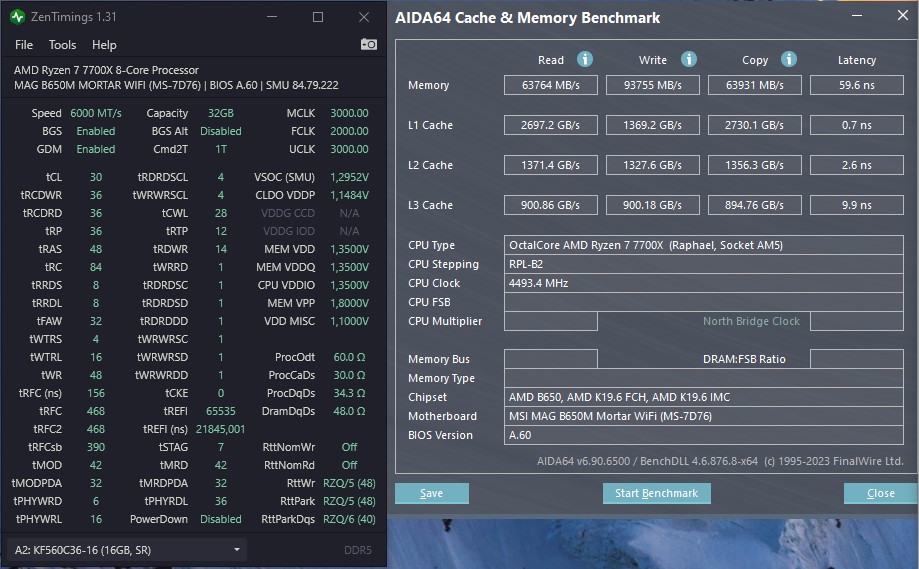The width and height of the screenshot is (919, 569).
Task: Click the MCLK value 3000.00
Action: coord(349,113)
